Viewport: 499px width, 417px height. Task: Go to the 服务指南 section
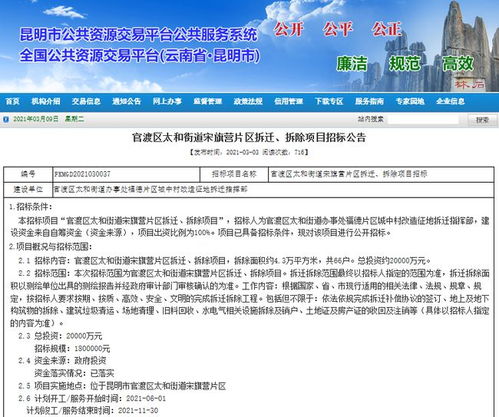tap(369, 101)
